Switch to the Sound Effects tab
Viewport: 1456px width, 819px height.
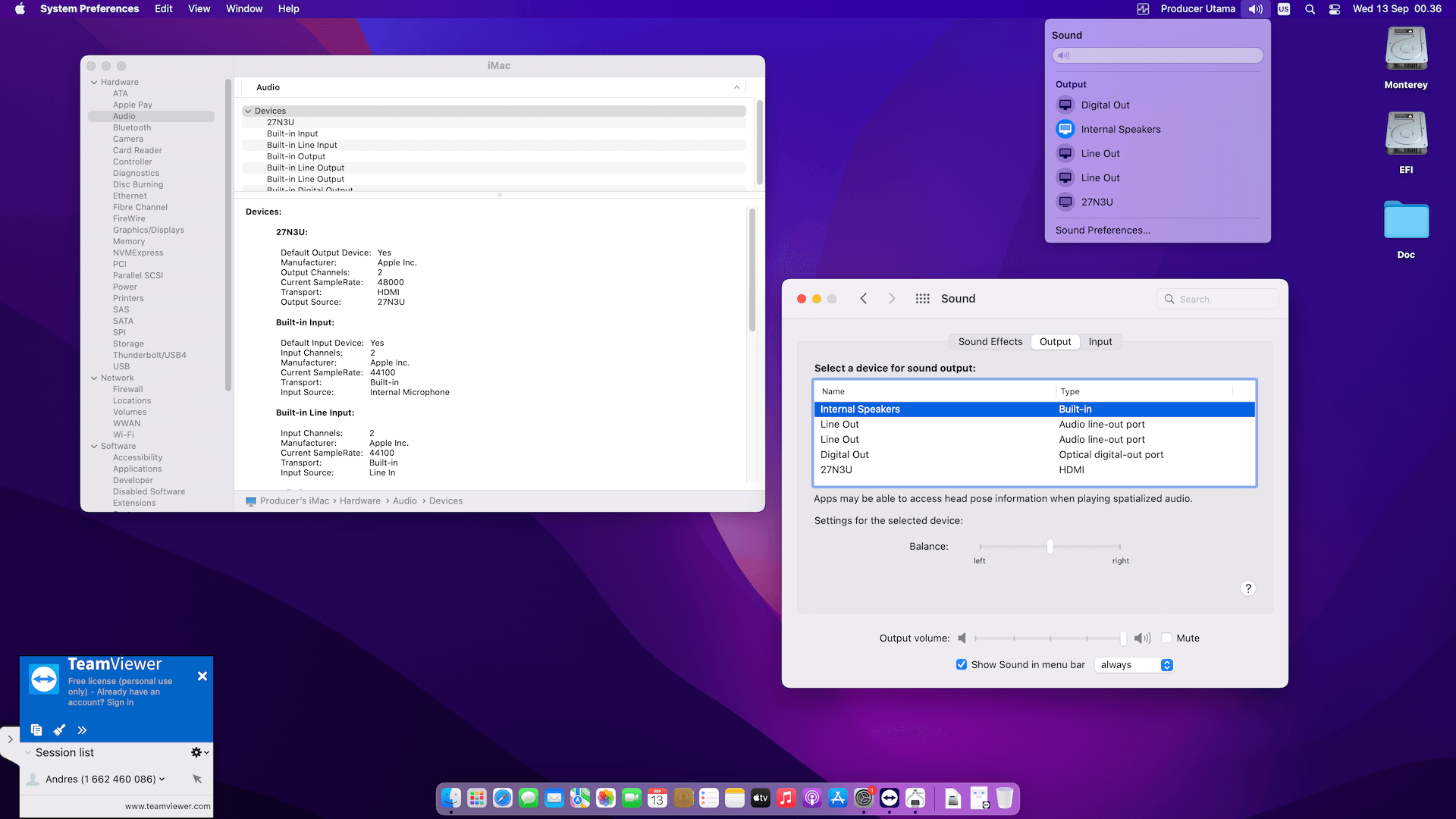coord(990,342)
